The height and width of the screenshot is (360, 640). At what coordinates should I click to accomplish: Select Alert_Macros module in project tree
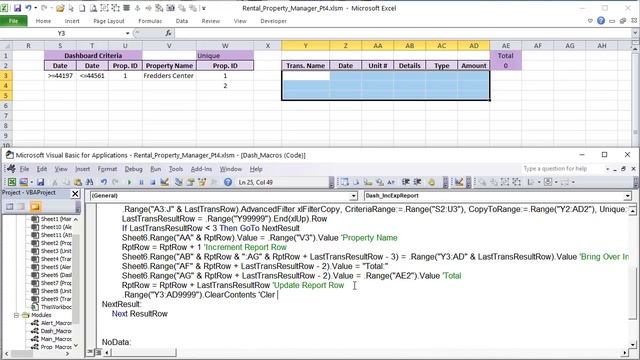52,323
